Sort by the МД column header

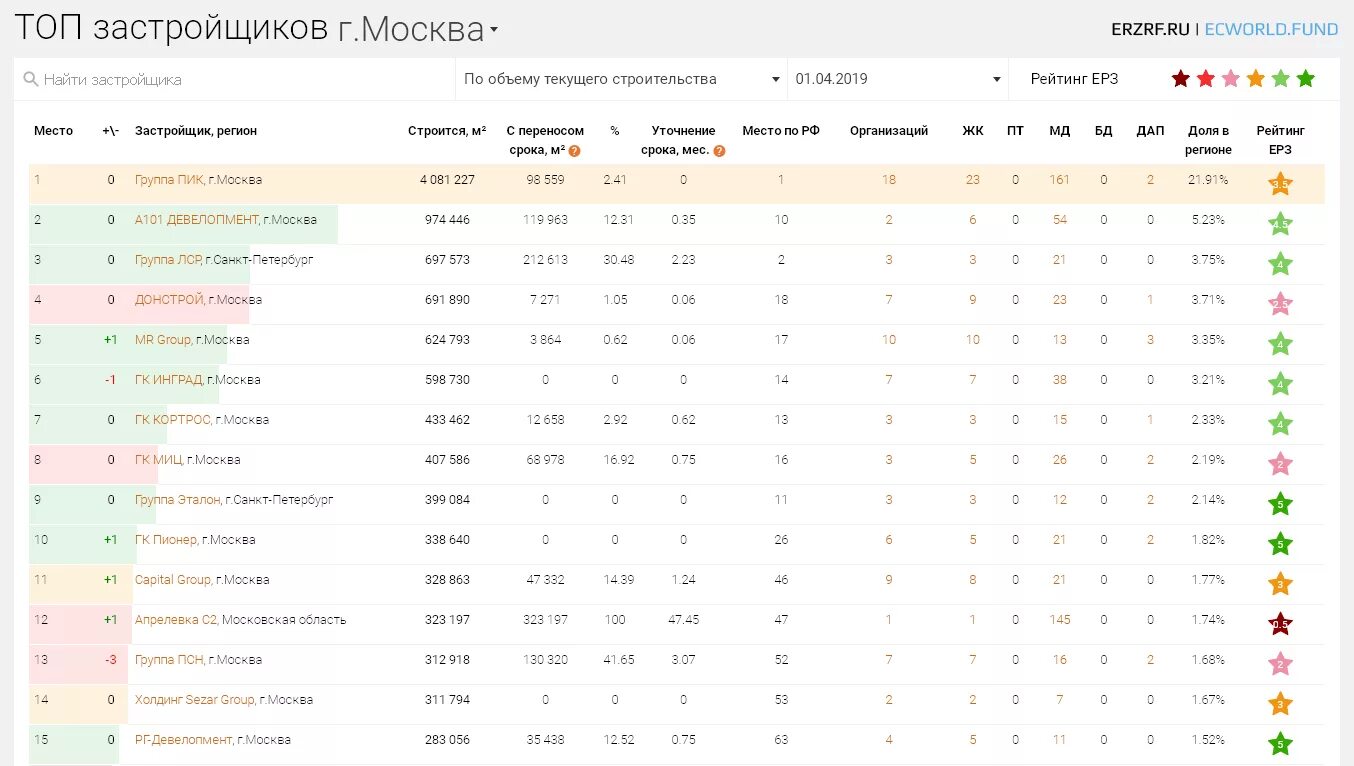pos(1060,131)
